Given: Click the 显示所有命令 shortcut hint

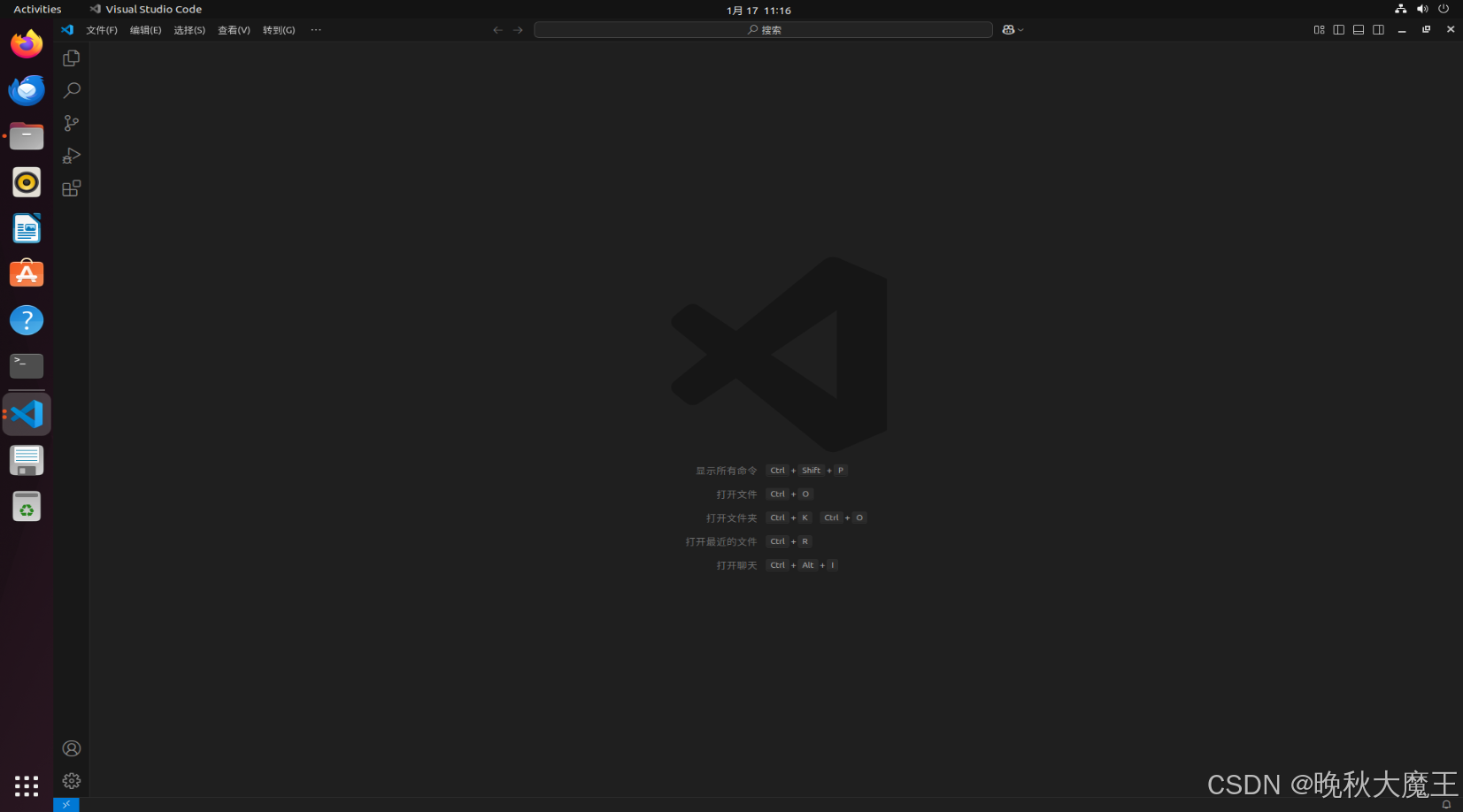Looking at the screenshot, I should 727,471.
